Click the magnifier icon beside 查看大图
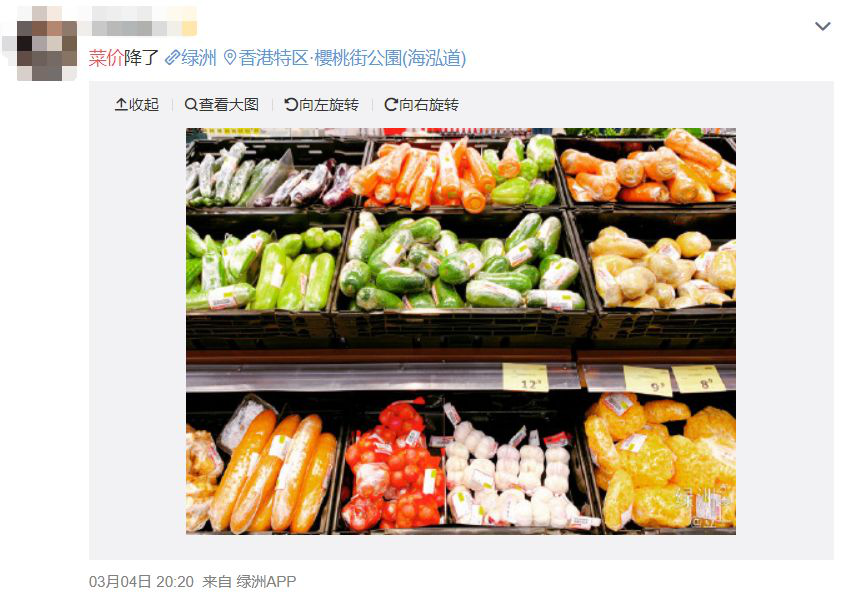This screenshot has width=846, height=608. click(191, 104)
